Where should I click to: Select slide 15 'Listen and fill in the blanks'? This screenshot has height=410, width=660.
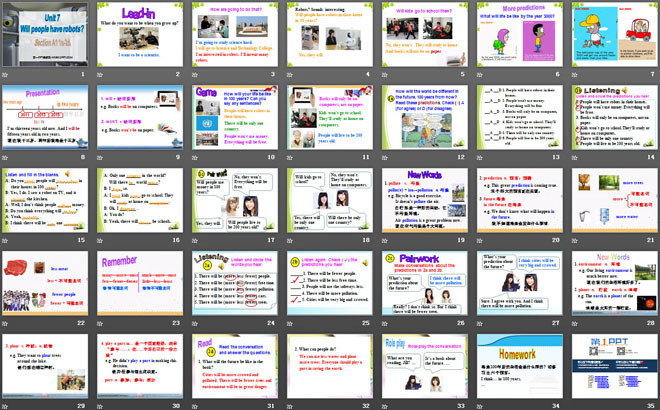[45, 200]
